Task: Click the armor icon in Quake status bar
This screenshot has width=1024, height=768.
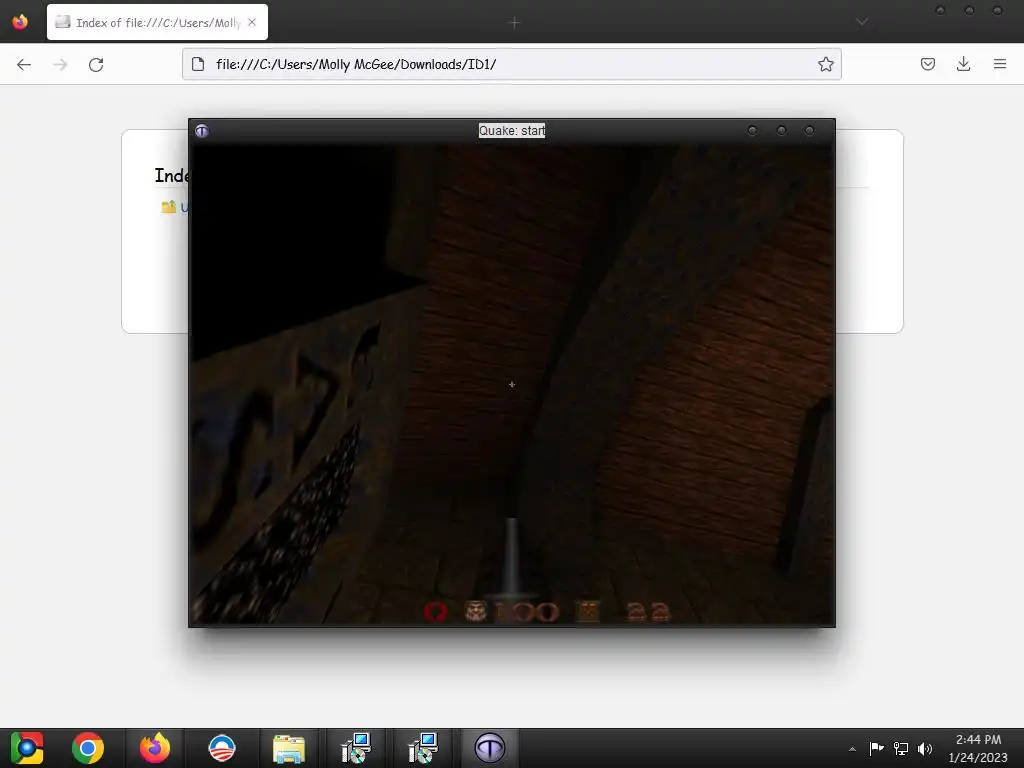Action: coord(435,612)
